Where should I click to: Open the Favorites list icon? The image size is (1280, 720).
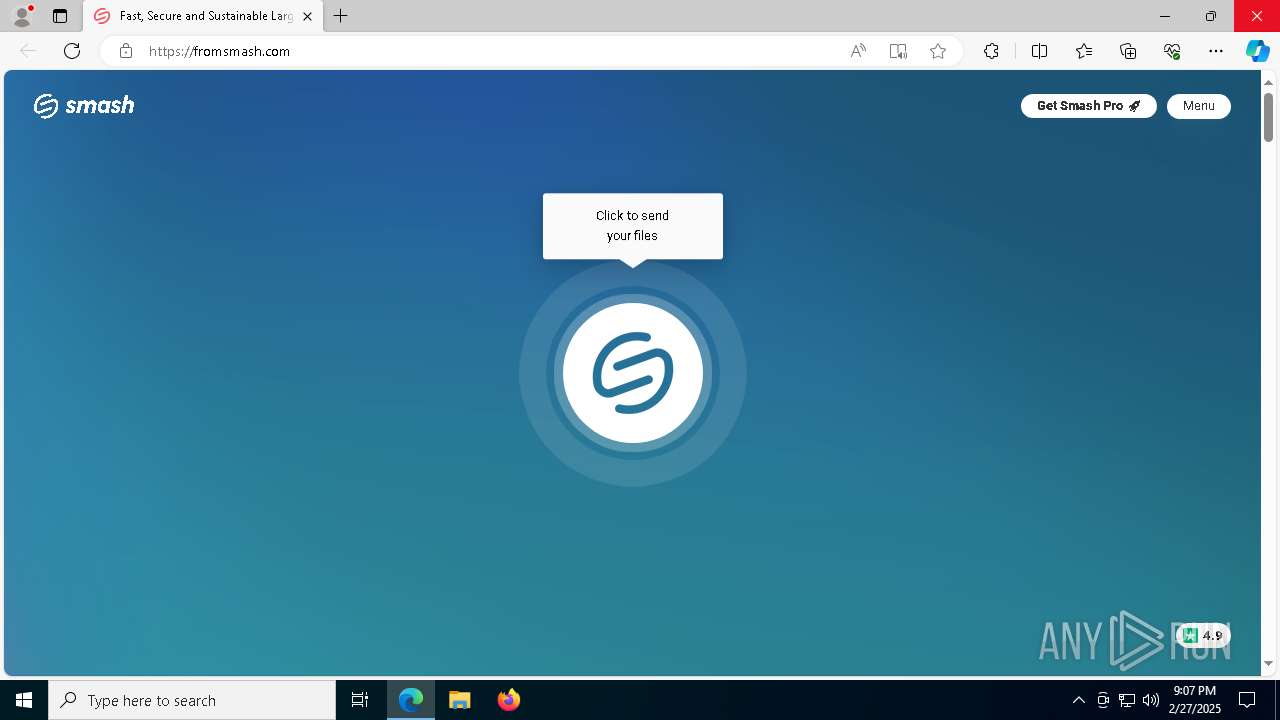[x=1084, y=51]
